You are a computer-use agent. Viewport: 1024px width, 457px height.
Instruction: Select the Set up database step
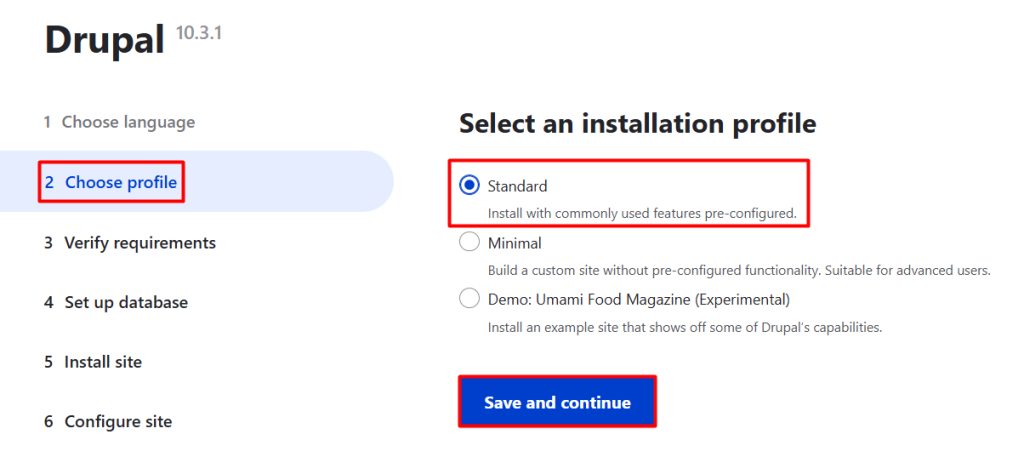[116, 302]
